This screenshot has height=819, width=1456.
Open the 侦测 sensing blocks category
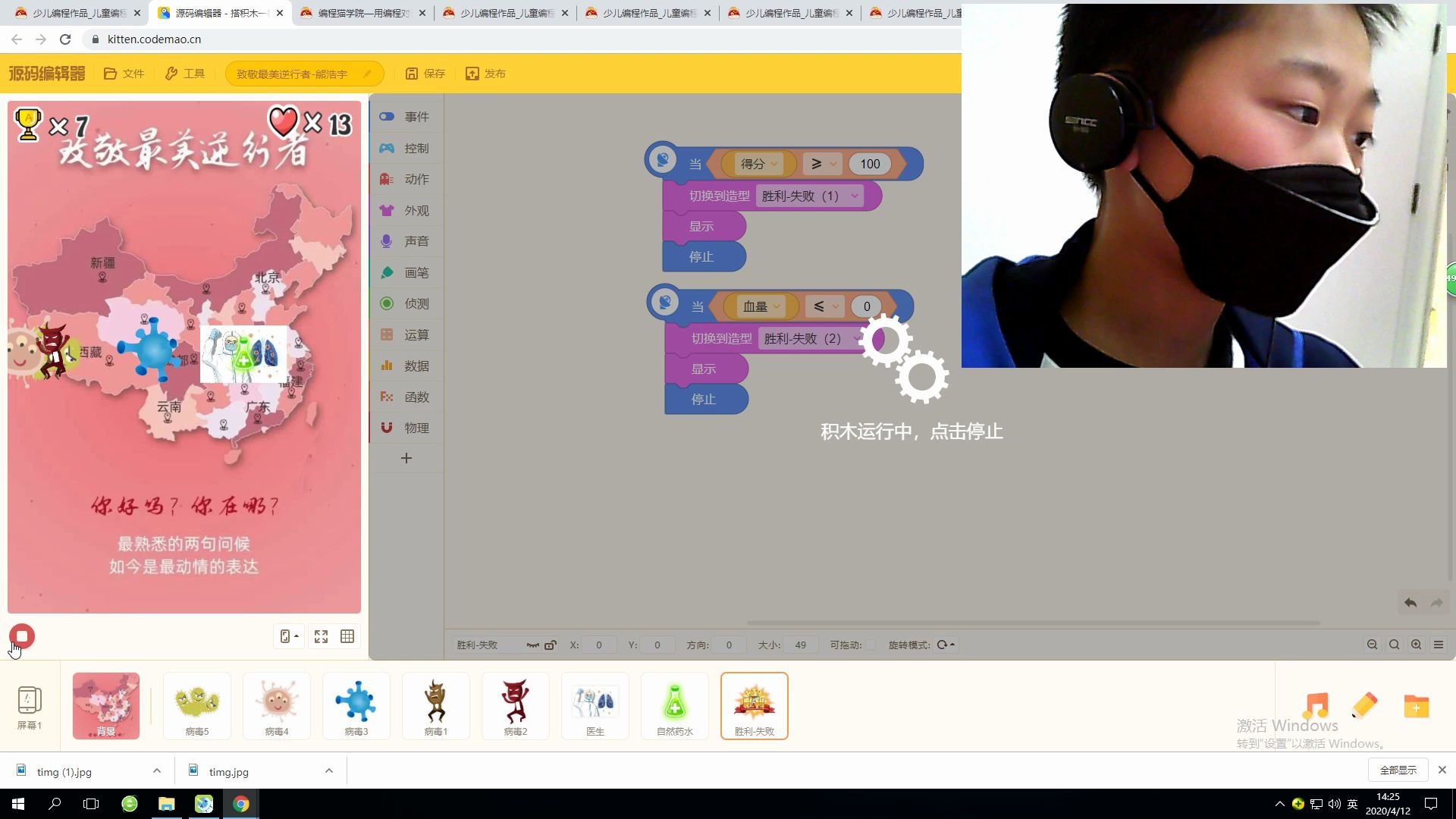[407, 303]
